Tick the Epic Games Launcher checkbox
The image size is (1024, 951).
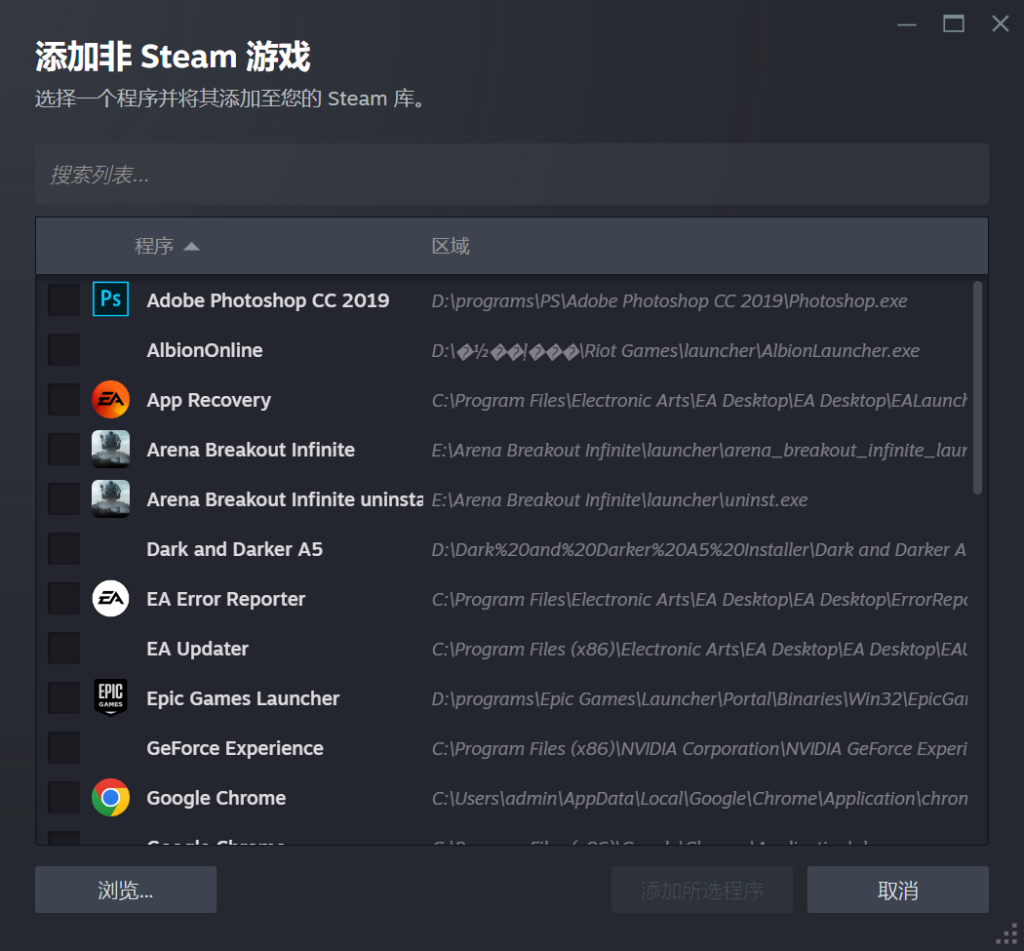64,698
